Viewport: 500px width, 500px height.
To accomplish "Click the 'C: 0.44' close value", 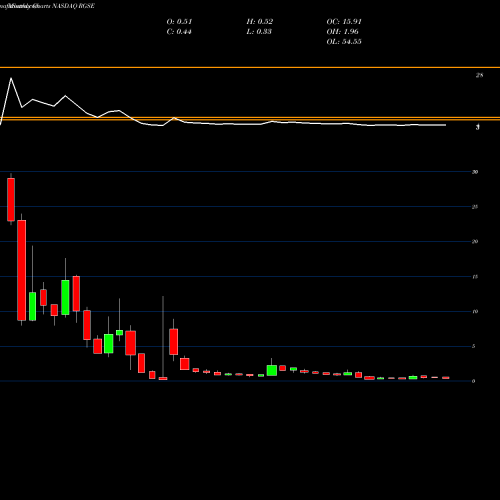I will (179, 32).
